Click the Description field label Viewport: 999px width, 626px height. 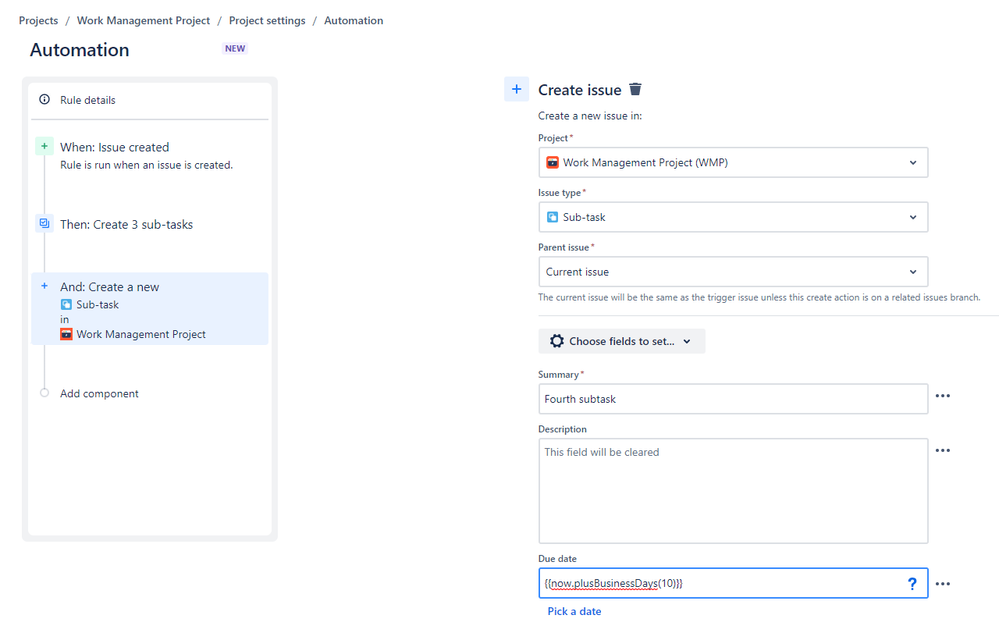coord(562,429)
